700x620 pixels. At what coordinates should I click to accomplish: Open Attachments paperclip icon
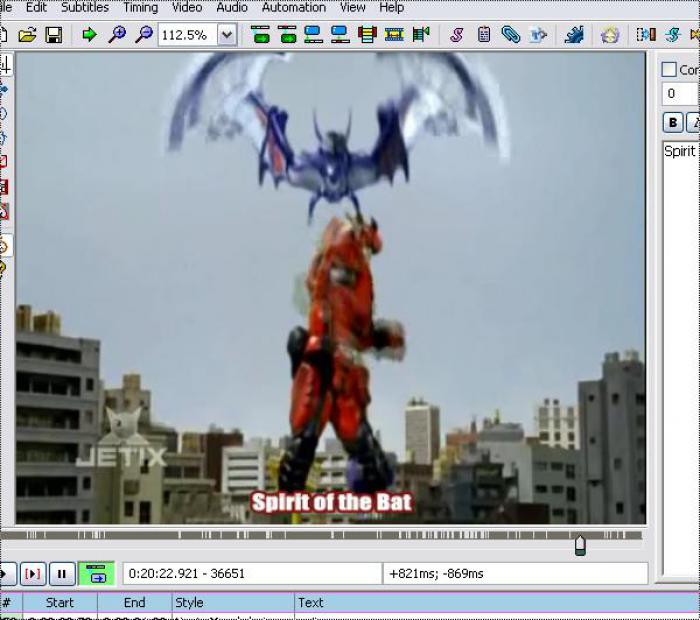pos(511,34)
